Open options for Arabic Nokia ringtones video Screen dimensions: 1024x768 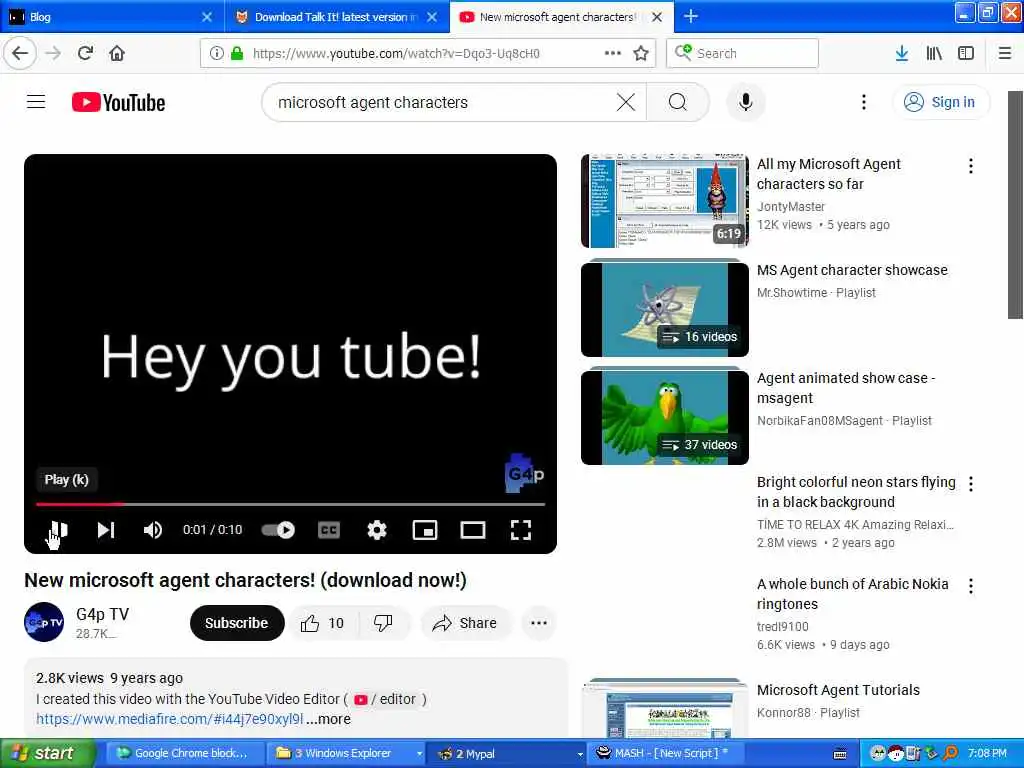tap(970, 586)
